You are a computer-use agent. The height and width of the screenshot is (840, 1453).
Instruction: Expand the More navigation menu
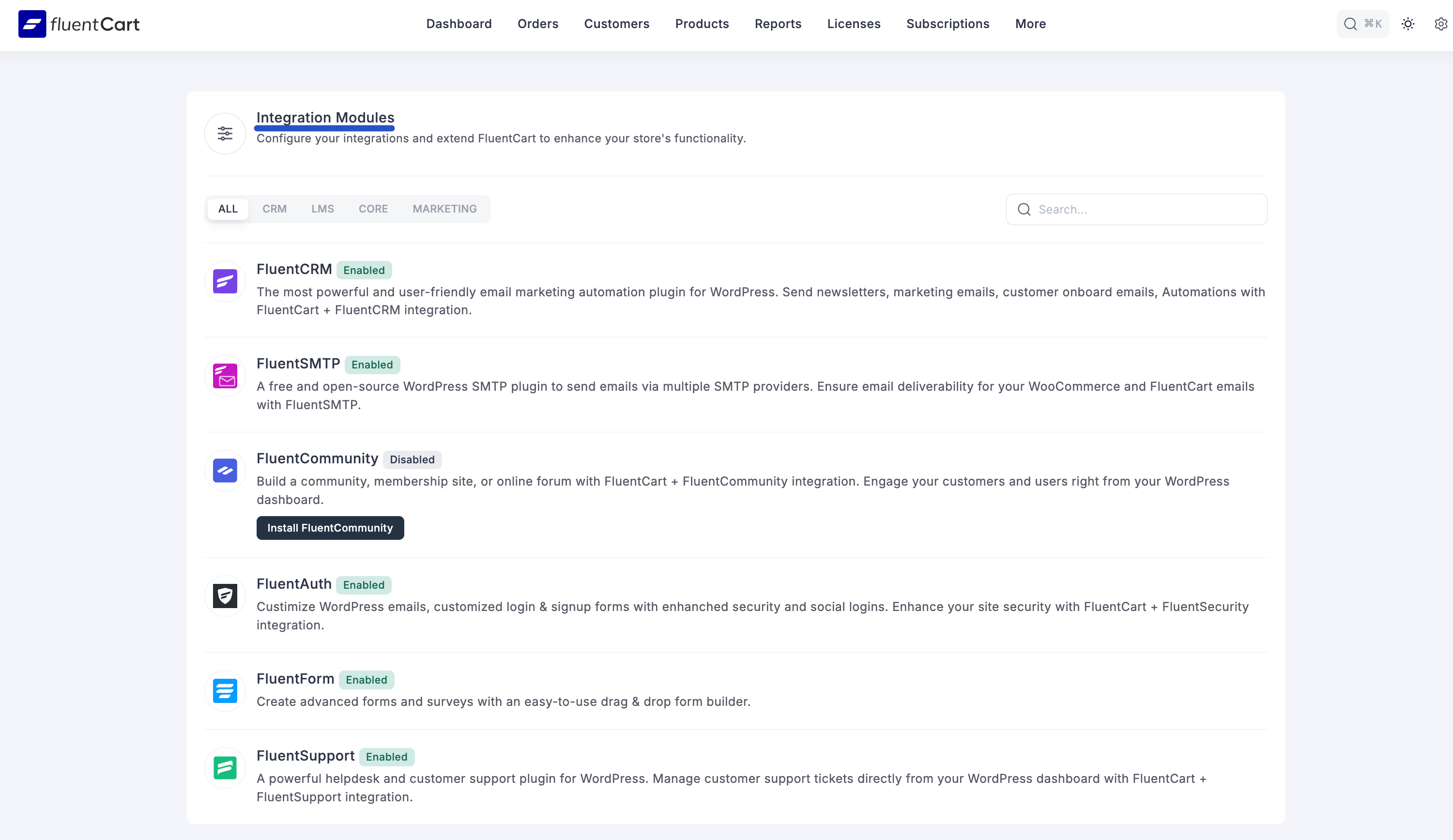coord(1030,24)
